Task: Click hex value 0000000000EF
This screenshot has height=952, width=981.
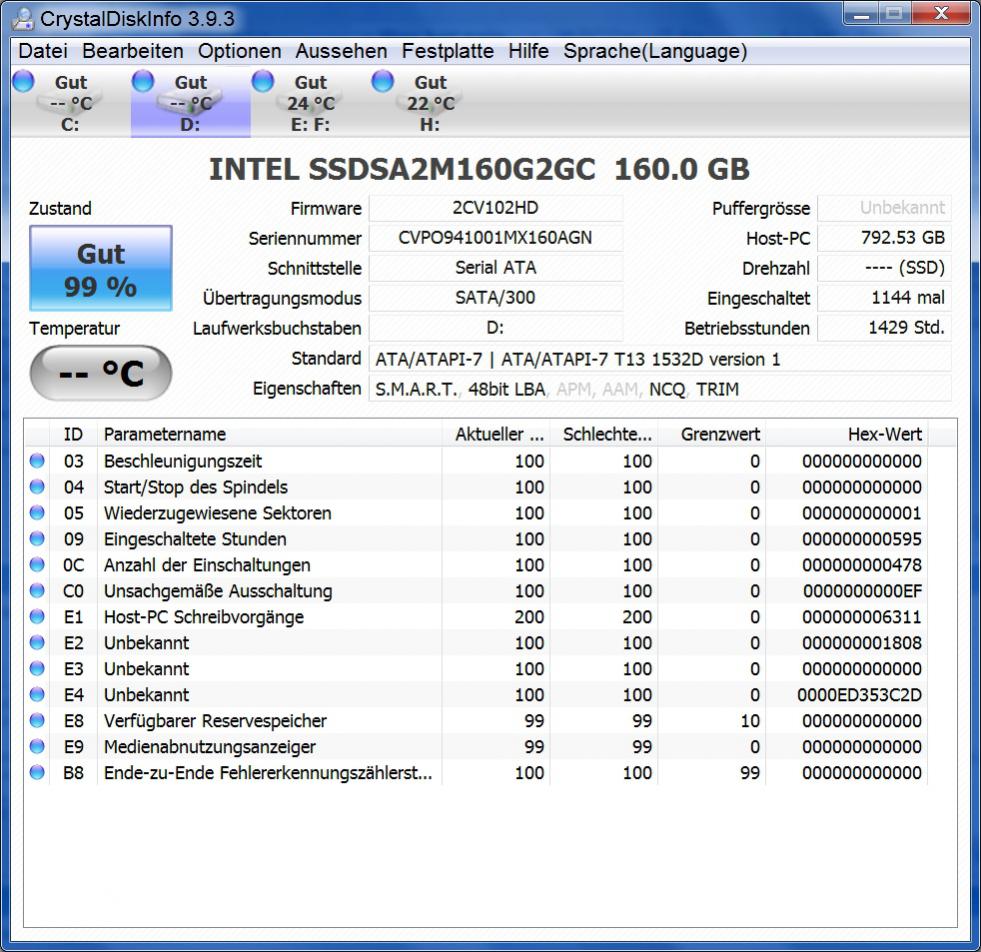Action: coord(862,590)
